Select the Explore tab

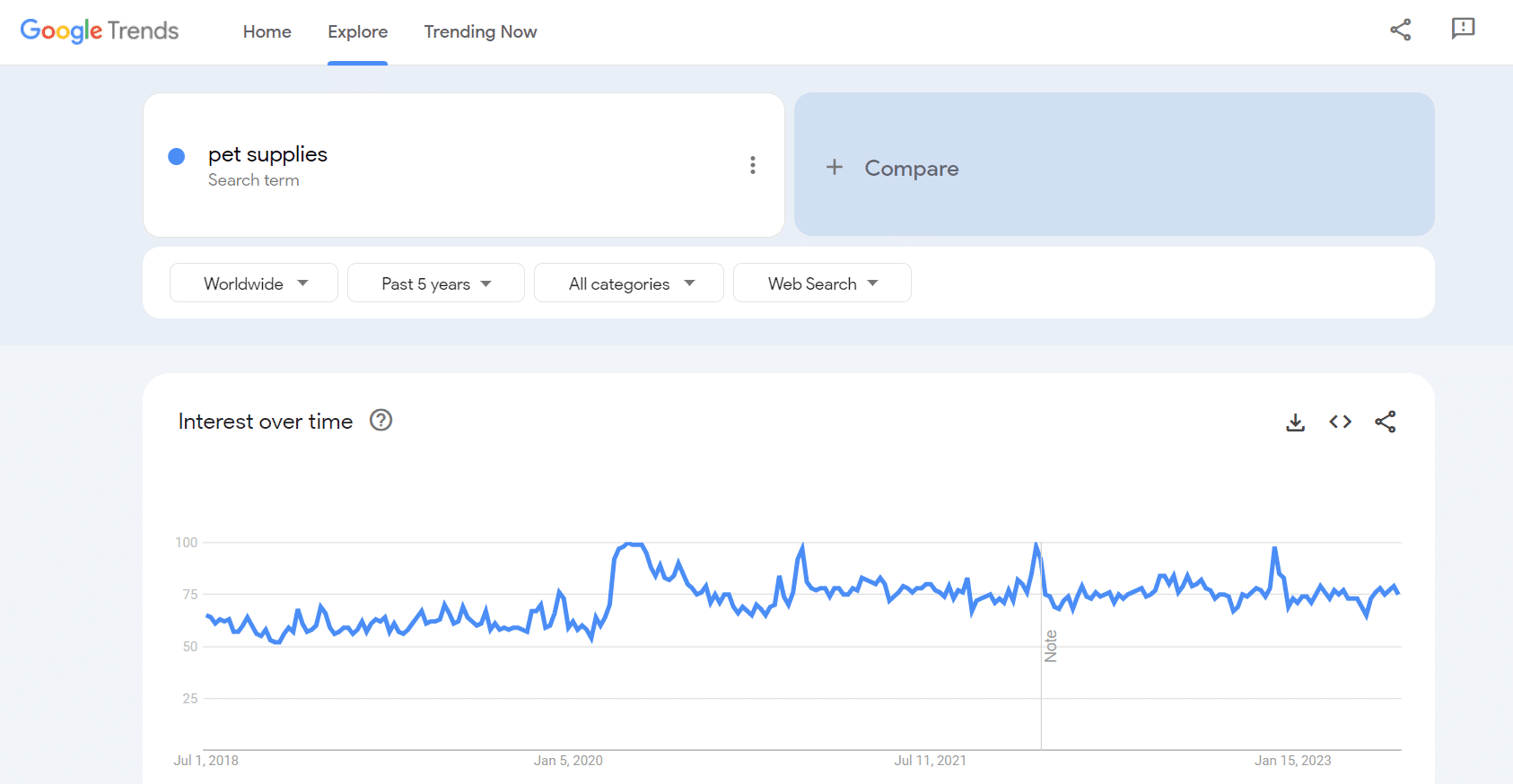[x=357, y=32]
